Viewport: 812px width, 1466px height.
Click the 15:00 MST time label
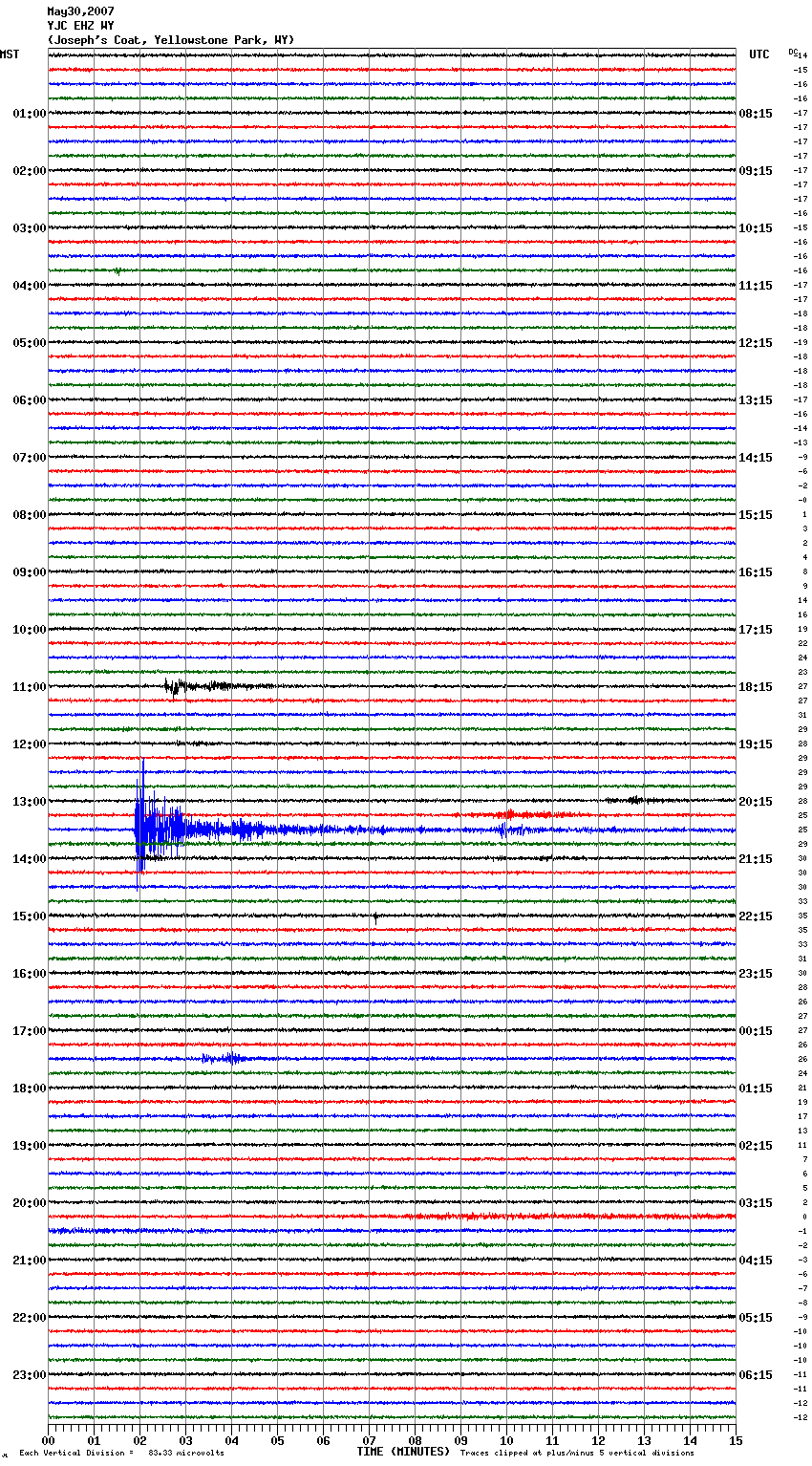click(x=30, y=916)
